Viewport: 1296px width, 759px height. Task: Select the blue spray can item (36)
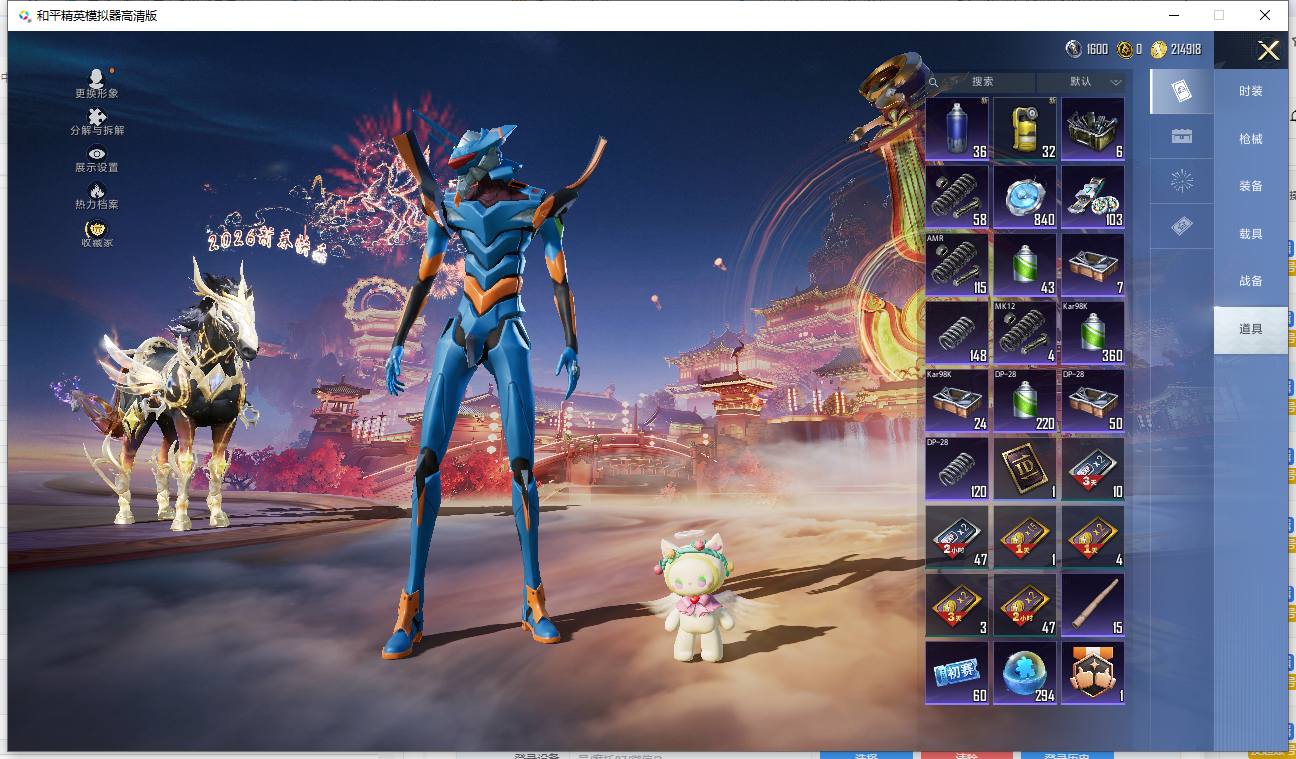point(957,129)
